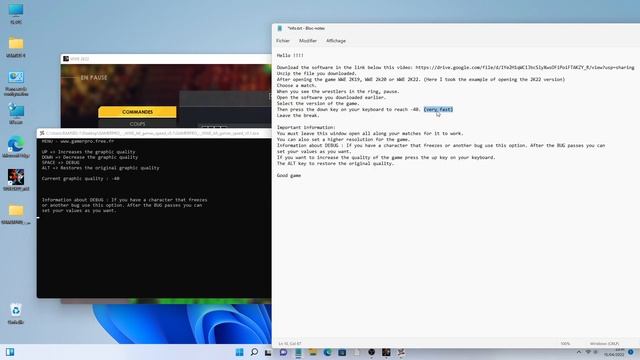640x360 pixels.
Task: Click the Windows (CRLF) status bar entry
Action: (604, 344)
